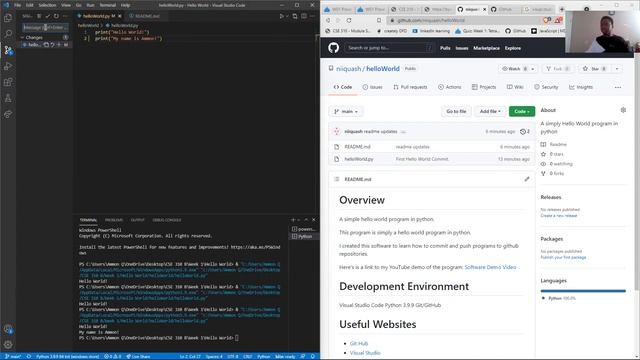Viewport: 640px width, 360px height.
Task: Open the repository tabs overflow ellipsis
Action: click(x=618, y=87)
